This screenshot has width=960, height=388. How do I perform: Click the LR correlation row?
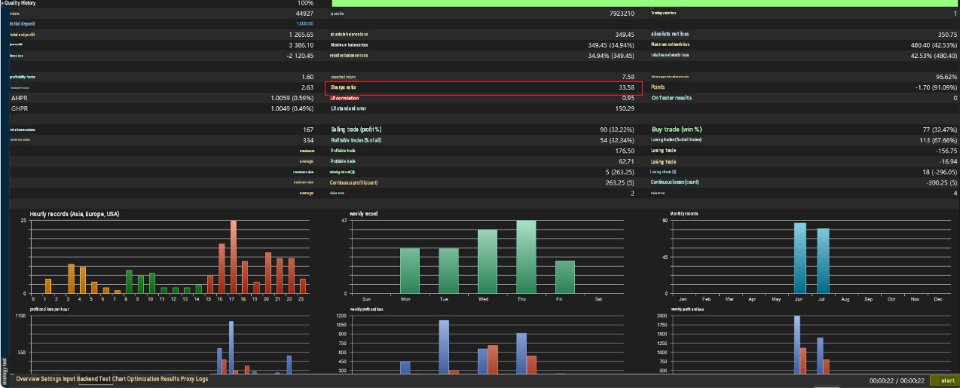484,98
